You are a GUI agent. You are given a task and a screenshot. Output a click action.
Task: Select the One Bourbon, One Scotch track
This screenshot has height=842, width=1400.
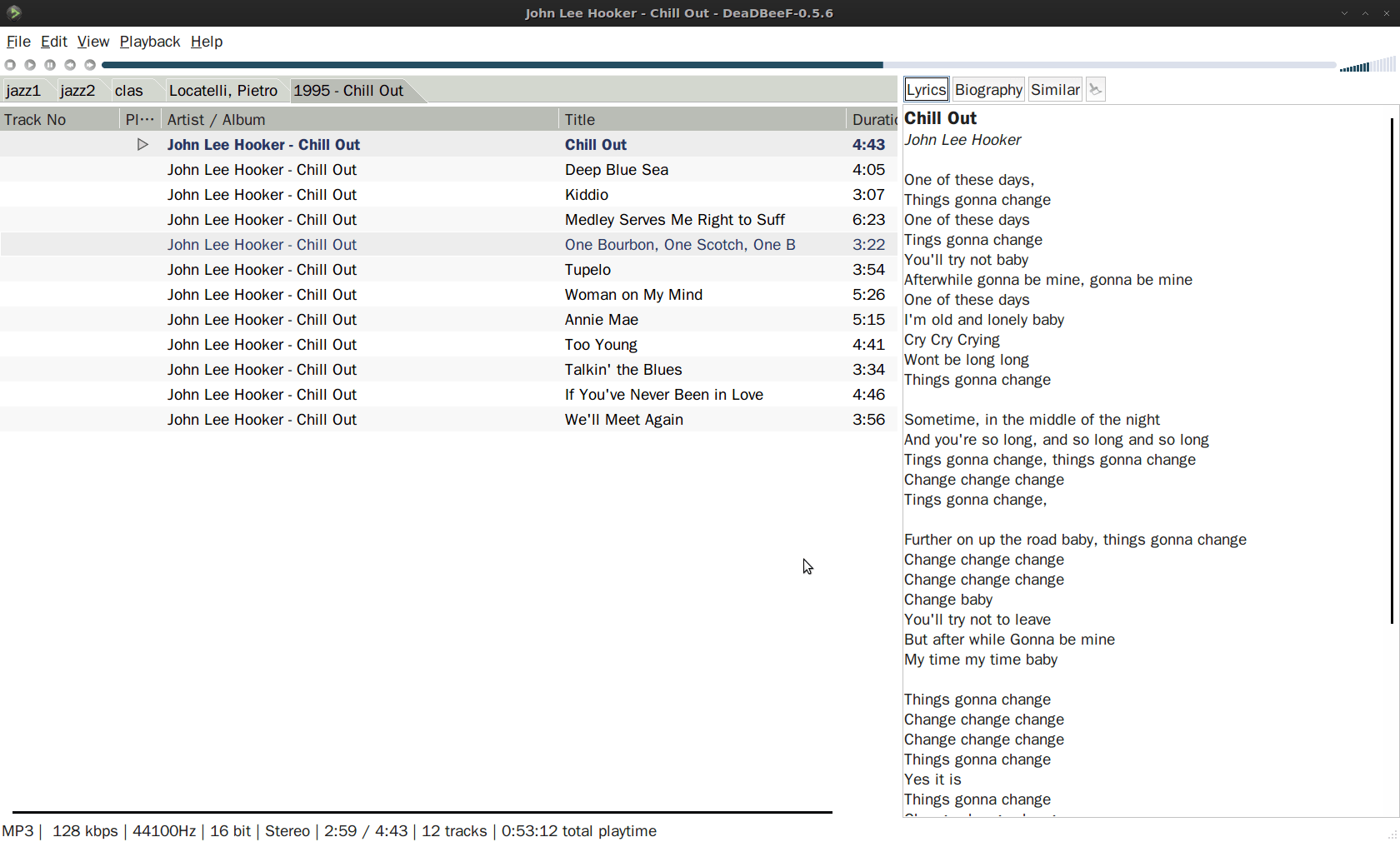pos(448,245)
